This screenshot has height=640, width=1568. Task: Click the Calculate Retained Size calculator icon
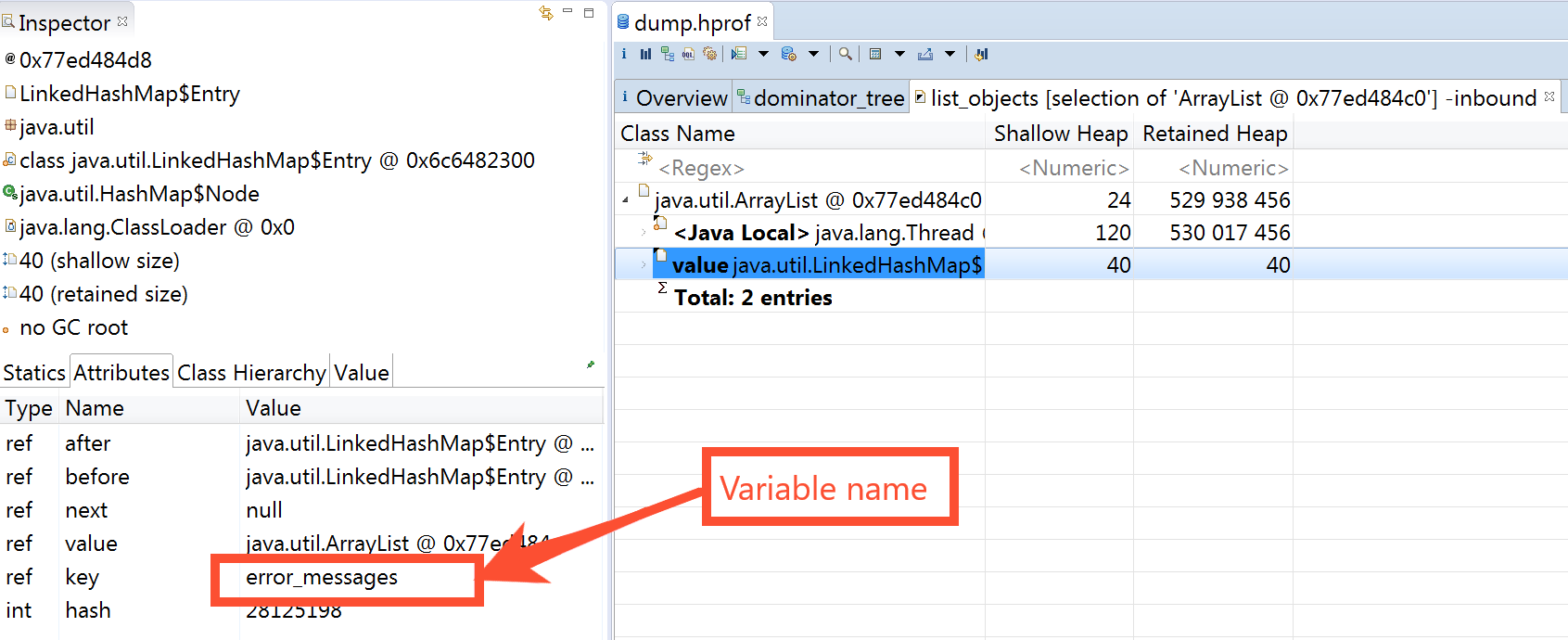[x=875, y=54]
